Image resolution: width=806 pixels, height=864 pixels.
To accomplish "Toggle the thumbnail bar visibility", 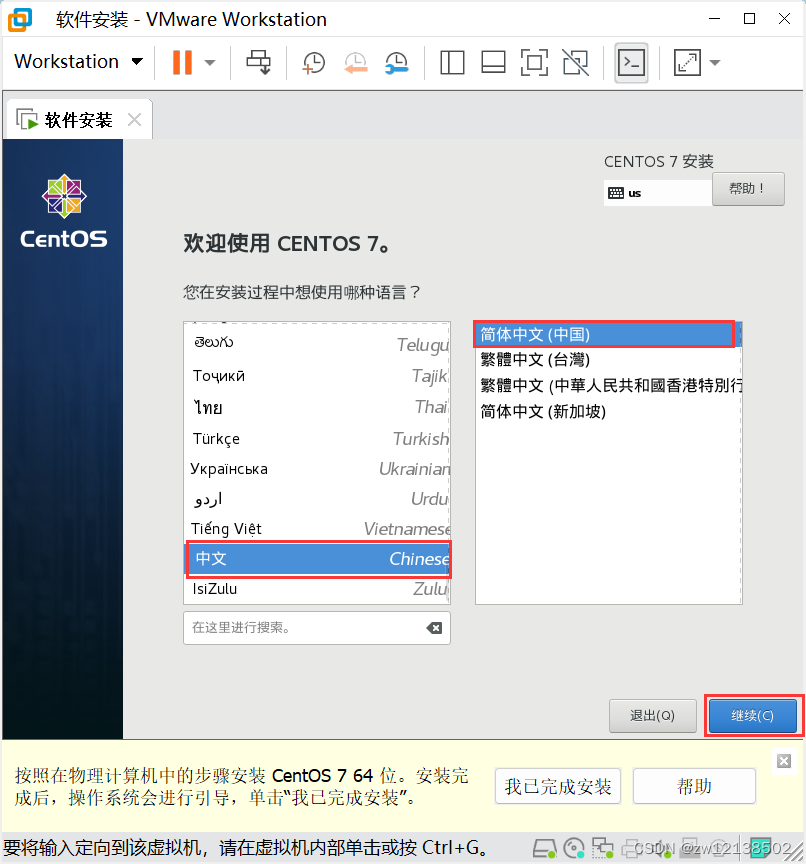I will pyautogui.click(x=493, y=62).
